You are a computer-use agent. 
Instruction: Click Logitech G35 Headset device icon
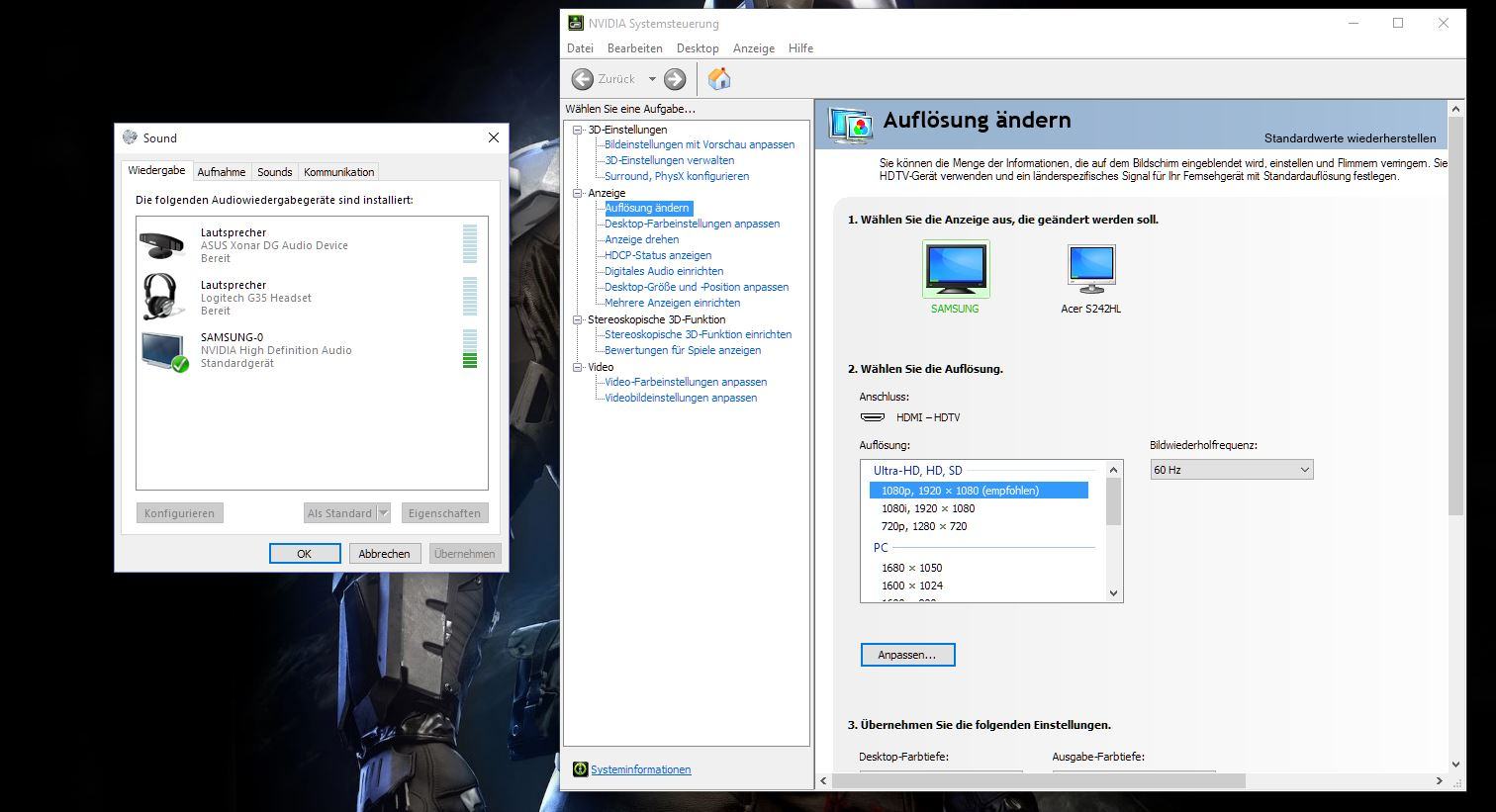(161, 298)
